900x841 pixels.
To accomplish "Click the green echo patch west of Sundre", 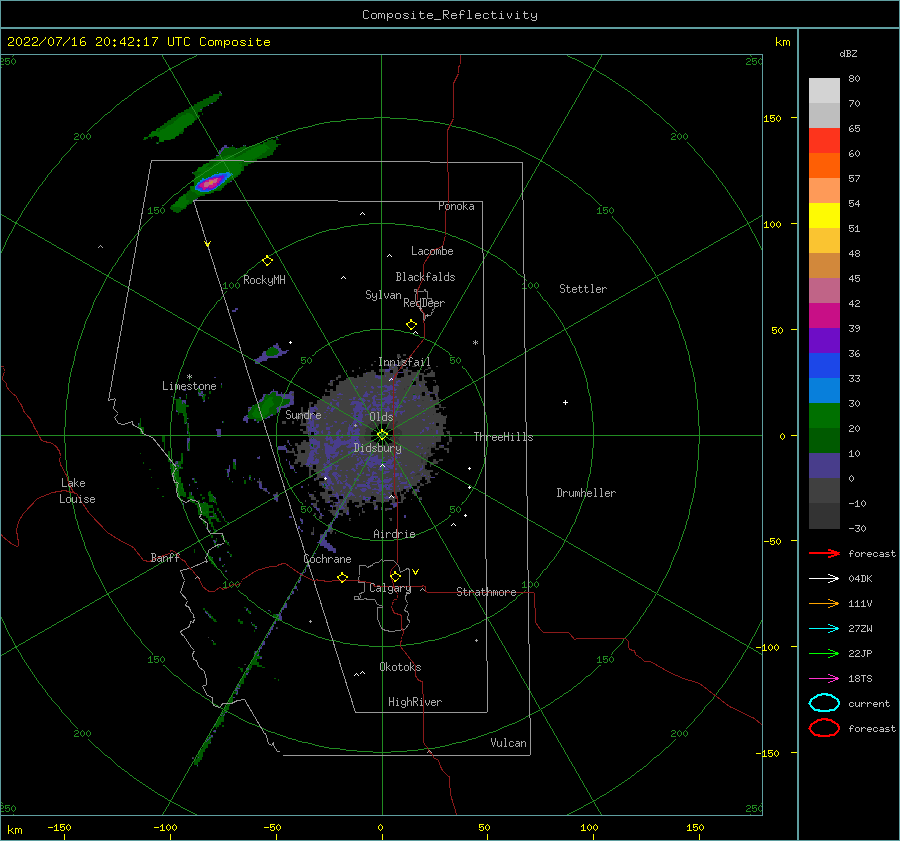I will pos(267,405).
